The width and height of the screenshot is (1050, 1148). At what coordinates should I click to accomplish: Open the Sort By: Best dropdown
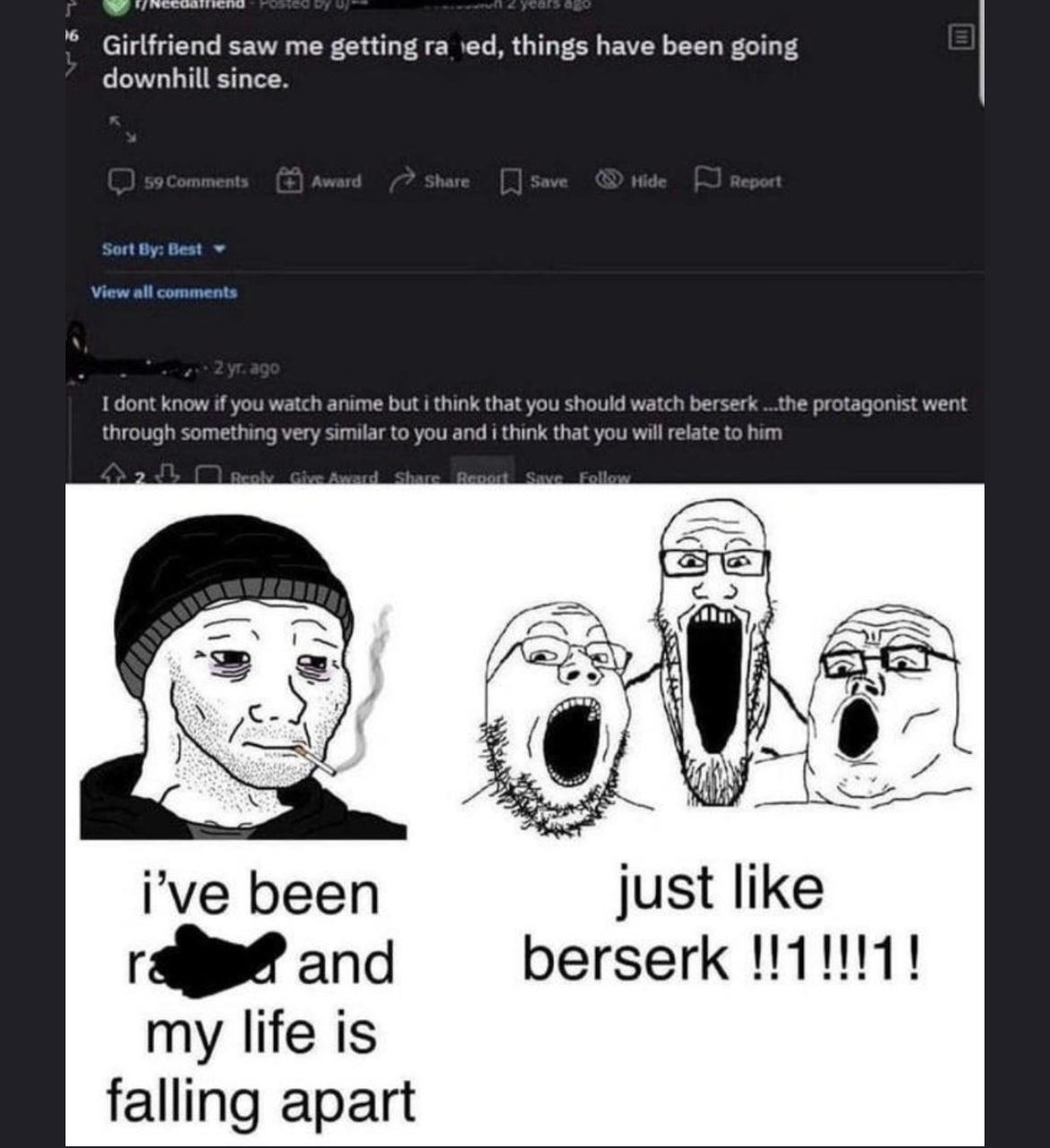tap(162, 249)
